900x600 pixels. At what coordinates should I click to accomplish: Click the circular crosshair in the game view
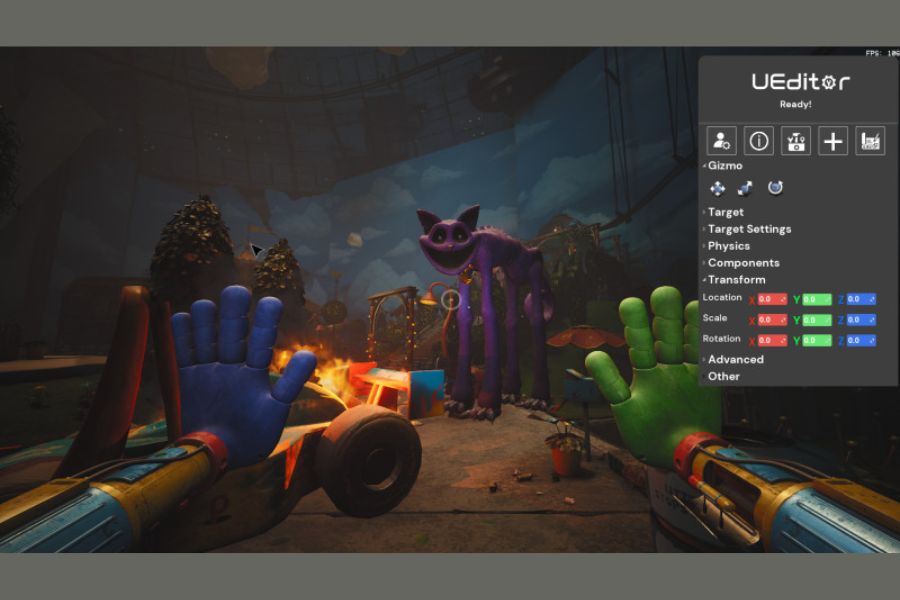tap(451, 299)
